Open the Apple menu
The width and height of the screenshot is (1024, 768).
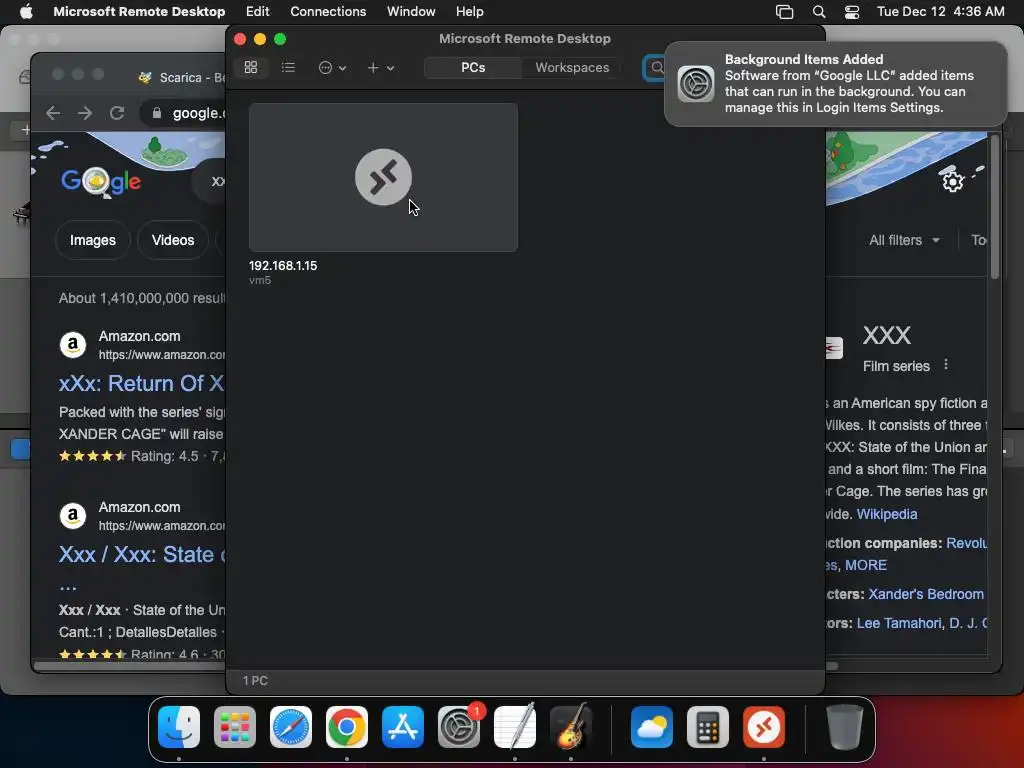coord(26,11)
